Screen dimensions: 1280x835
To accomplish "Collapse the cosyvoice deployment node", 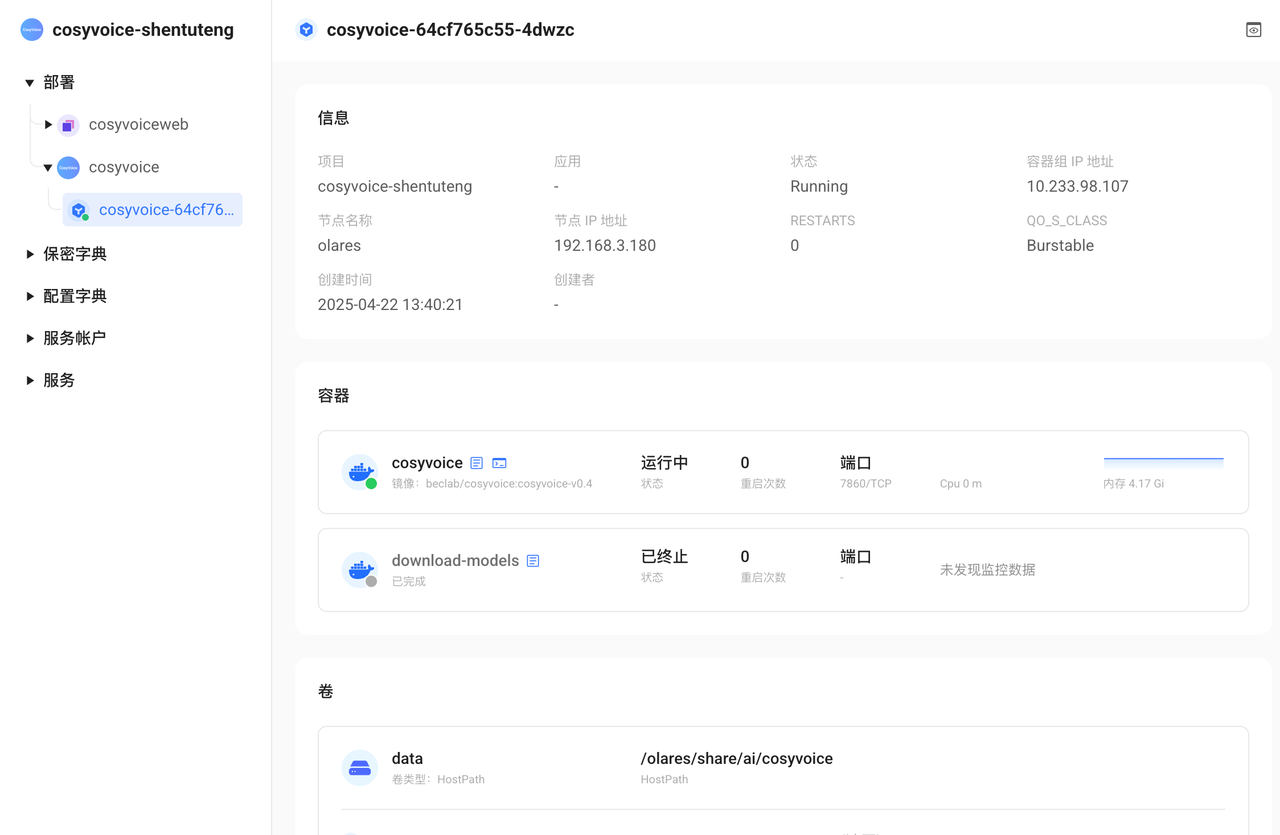I will (48, 168).
